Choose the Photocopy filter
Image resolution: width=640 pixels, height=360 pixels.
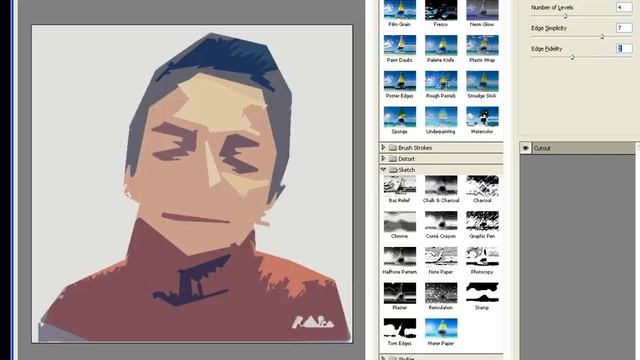click(x=482, y=257)
